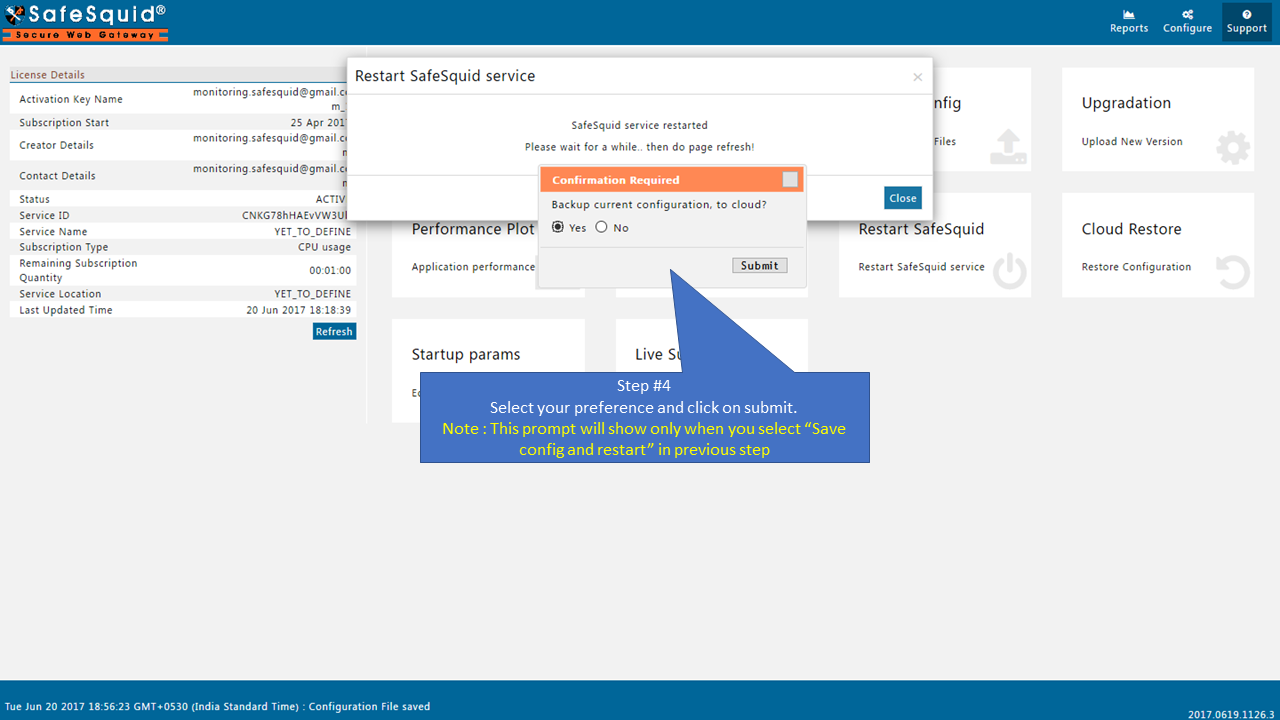Open Restore Configuration link
The image size is (1280, 720).
point(1136,267)
